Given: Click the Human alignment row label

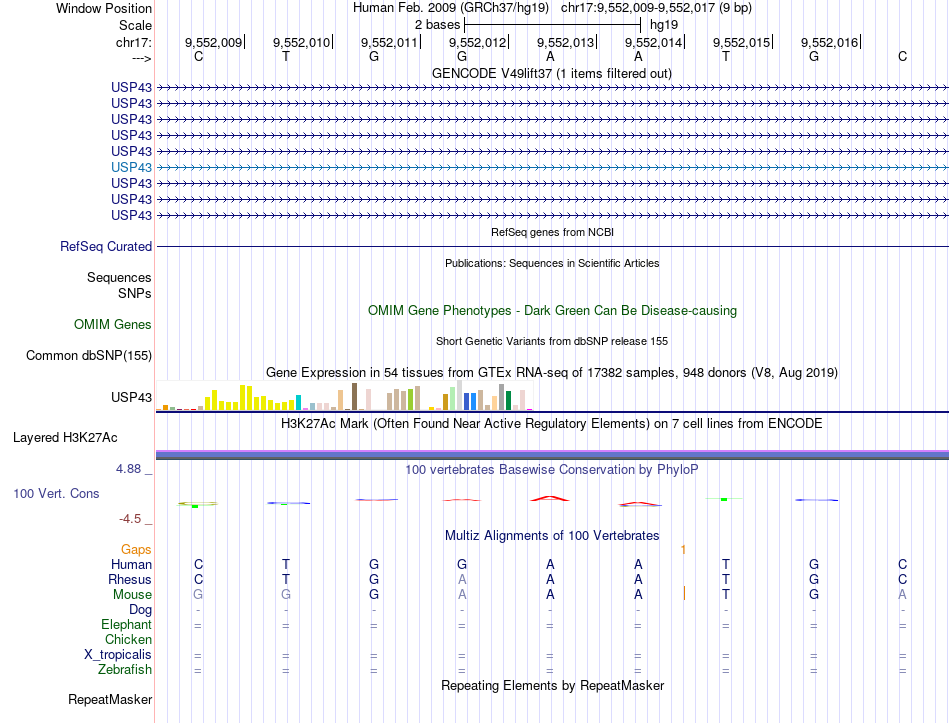Looking at the screenshot, I should pos(131,564).
